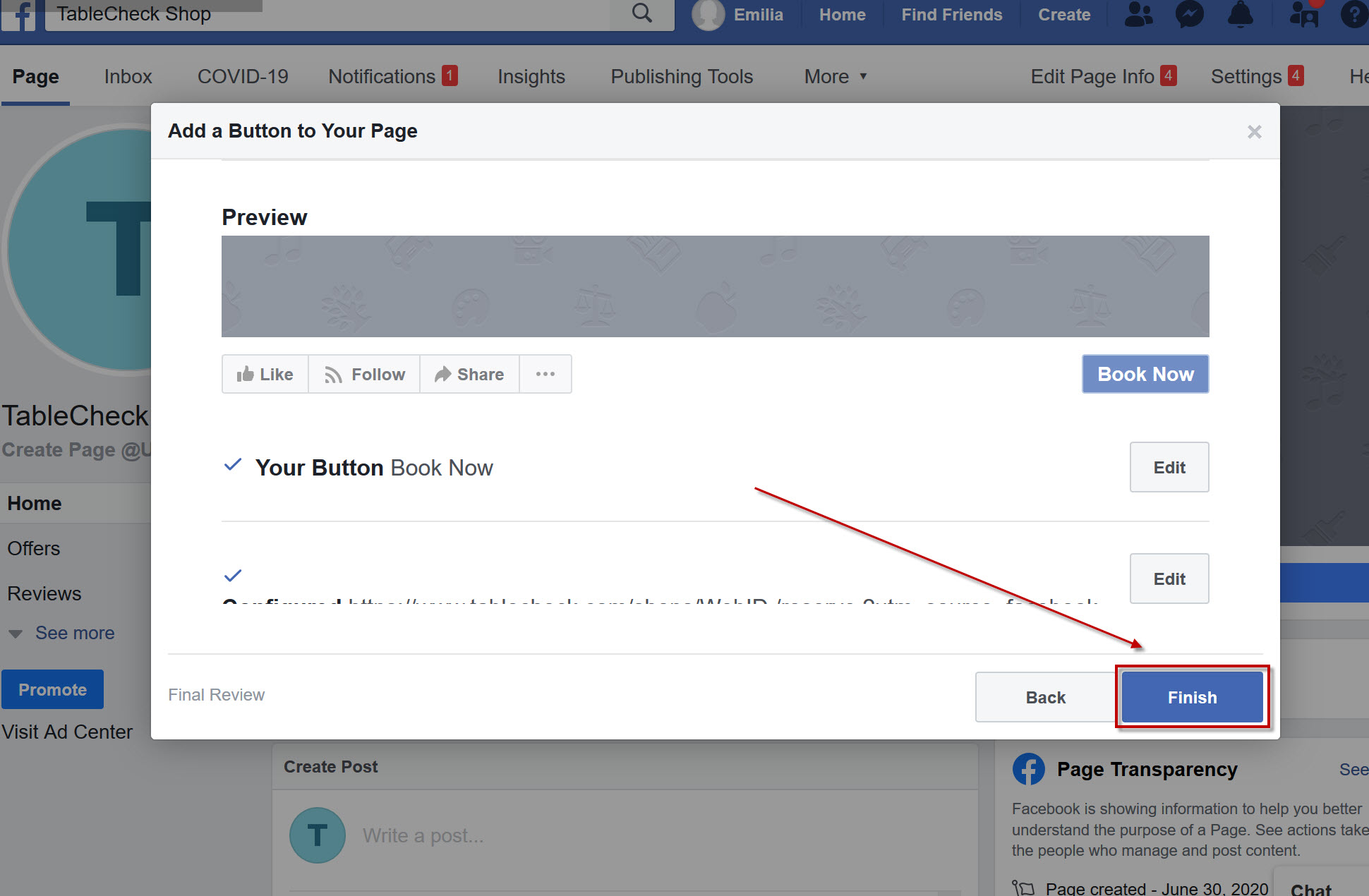Open the Messenger icon

click(x=1189, y=14)
